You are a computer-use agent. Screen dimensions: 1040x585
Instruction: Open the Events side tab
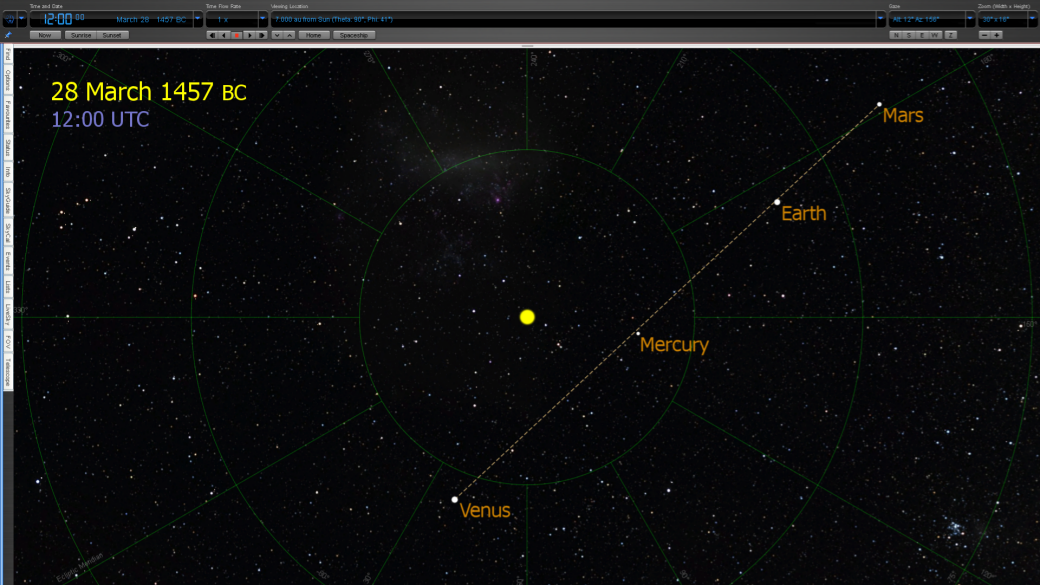coord(8,262)
